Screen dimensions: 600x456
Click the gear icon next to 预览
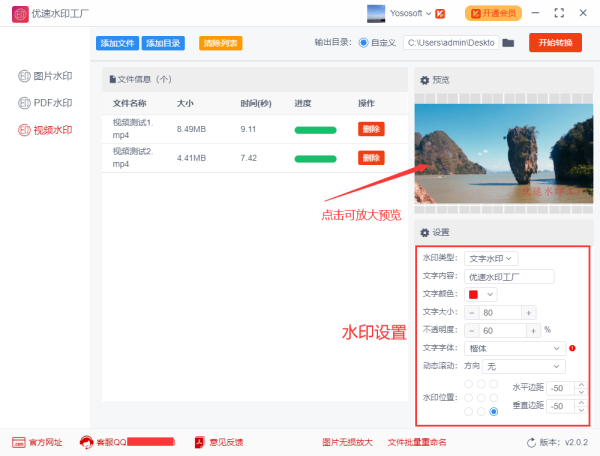pos(424,80)
